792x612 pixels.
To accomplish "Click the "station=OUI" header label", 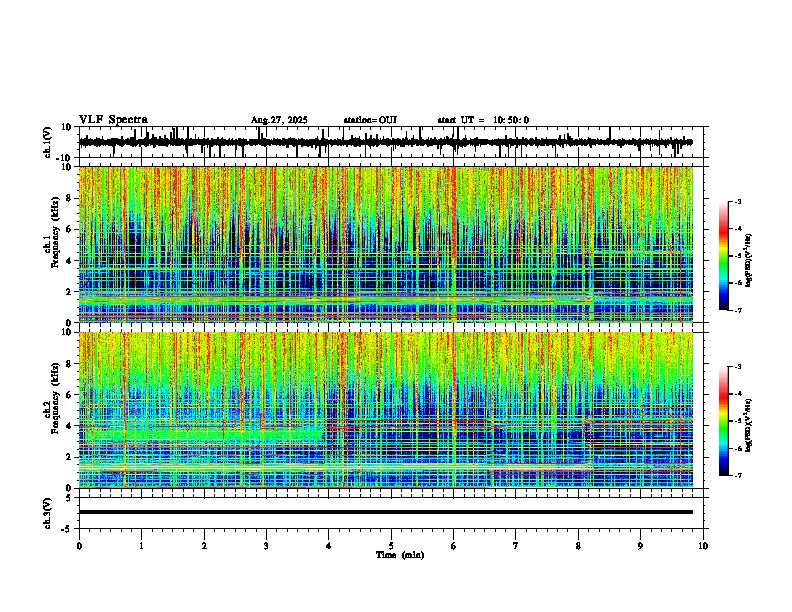I will [x=370, y=120].
